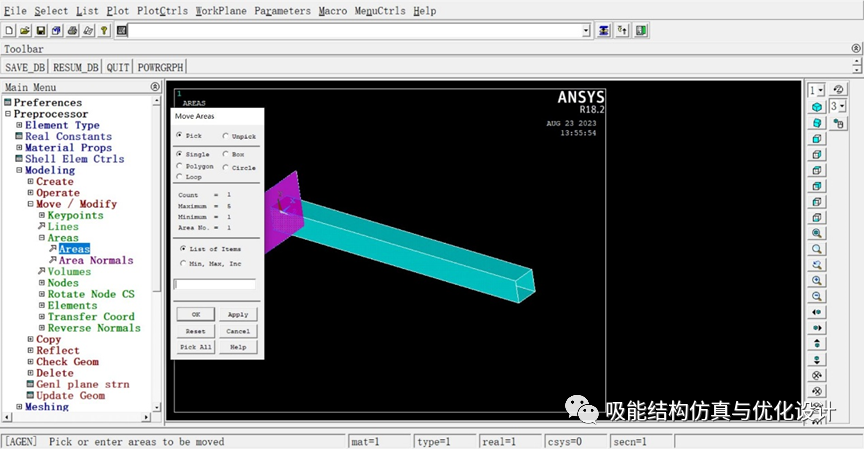Image resolution: width=864 pixels, height=449 pixels.
Task: Expand the Element Type node
Action: pos(19,125)
